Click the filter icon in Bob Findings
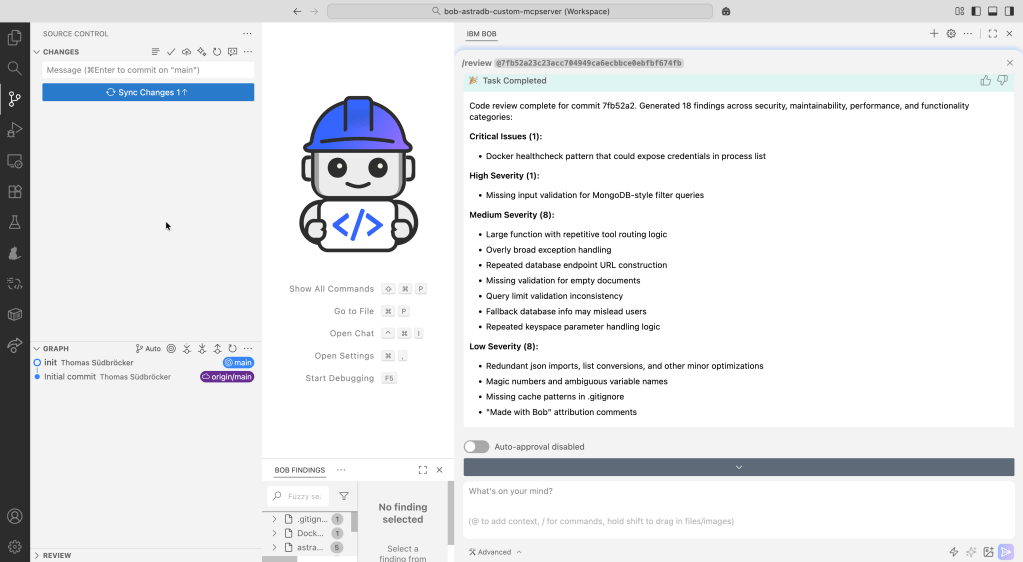1023x562 pixels. (344, 496)
